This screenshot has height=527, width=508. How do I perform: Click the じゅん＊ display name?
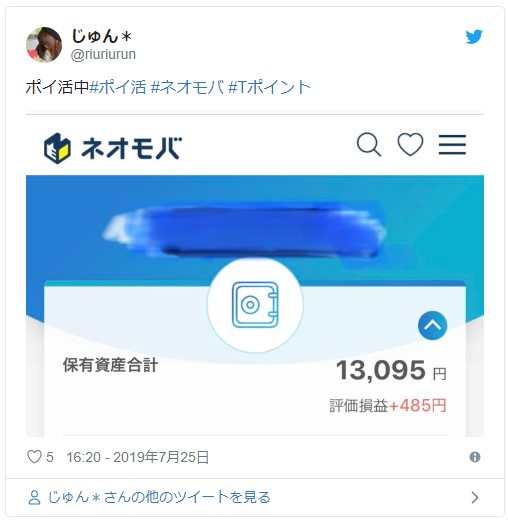[101, 36]
